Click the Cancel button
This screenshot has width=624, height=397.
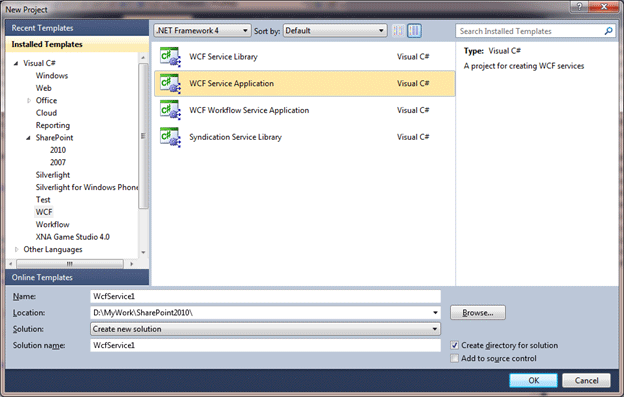tap(586, 380)
